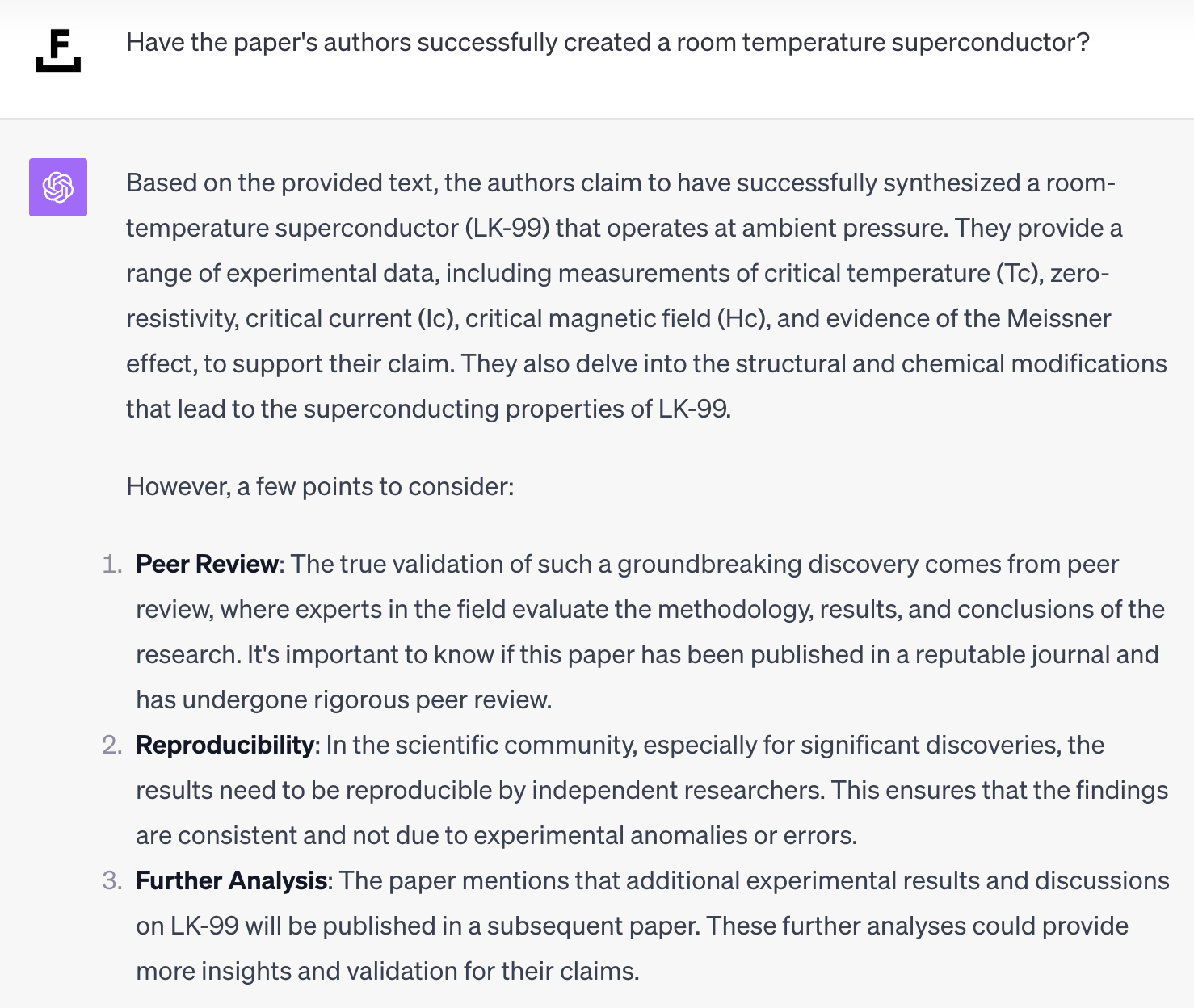Click the purple ChatGPT logo icon

[x=58, y=187]
